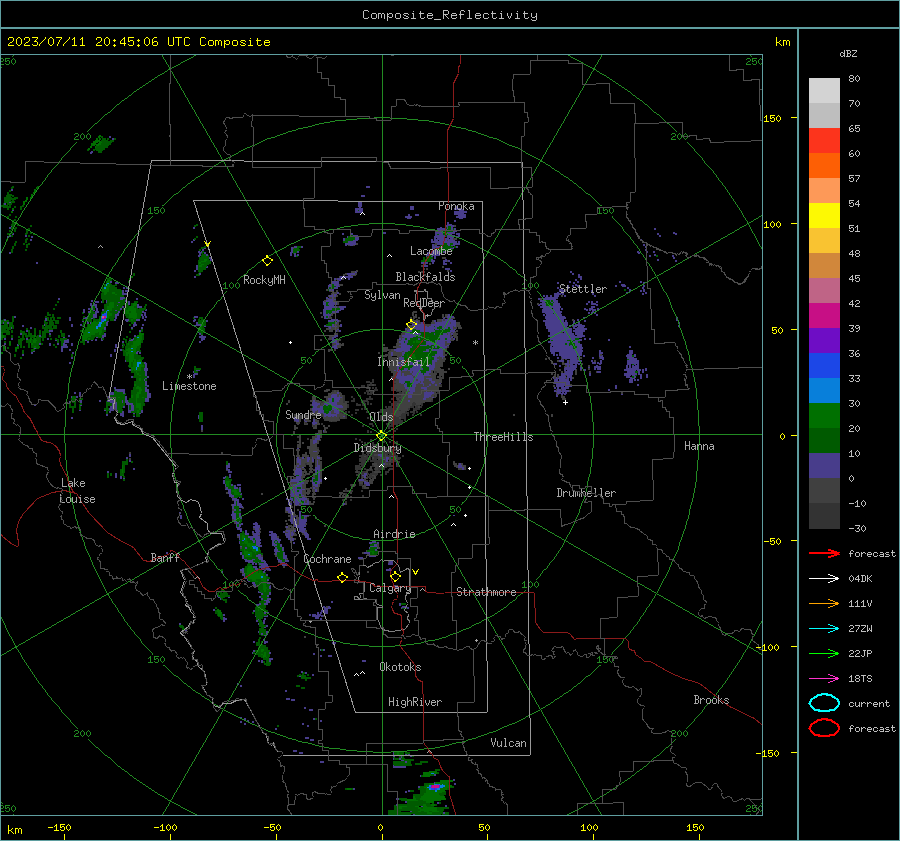The width and height of the screenshot is (900, 841).
Task: Select the magenta 42–39 dBZ swatch
Action: [x=824, y=316]
